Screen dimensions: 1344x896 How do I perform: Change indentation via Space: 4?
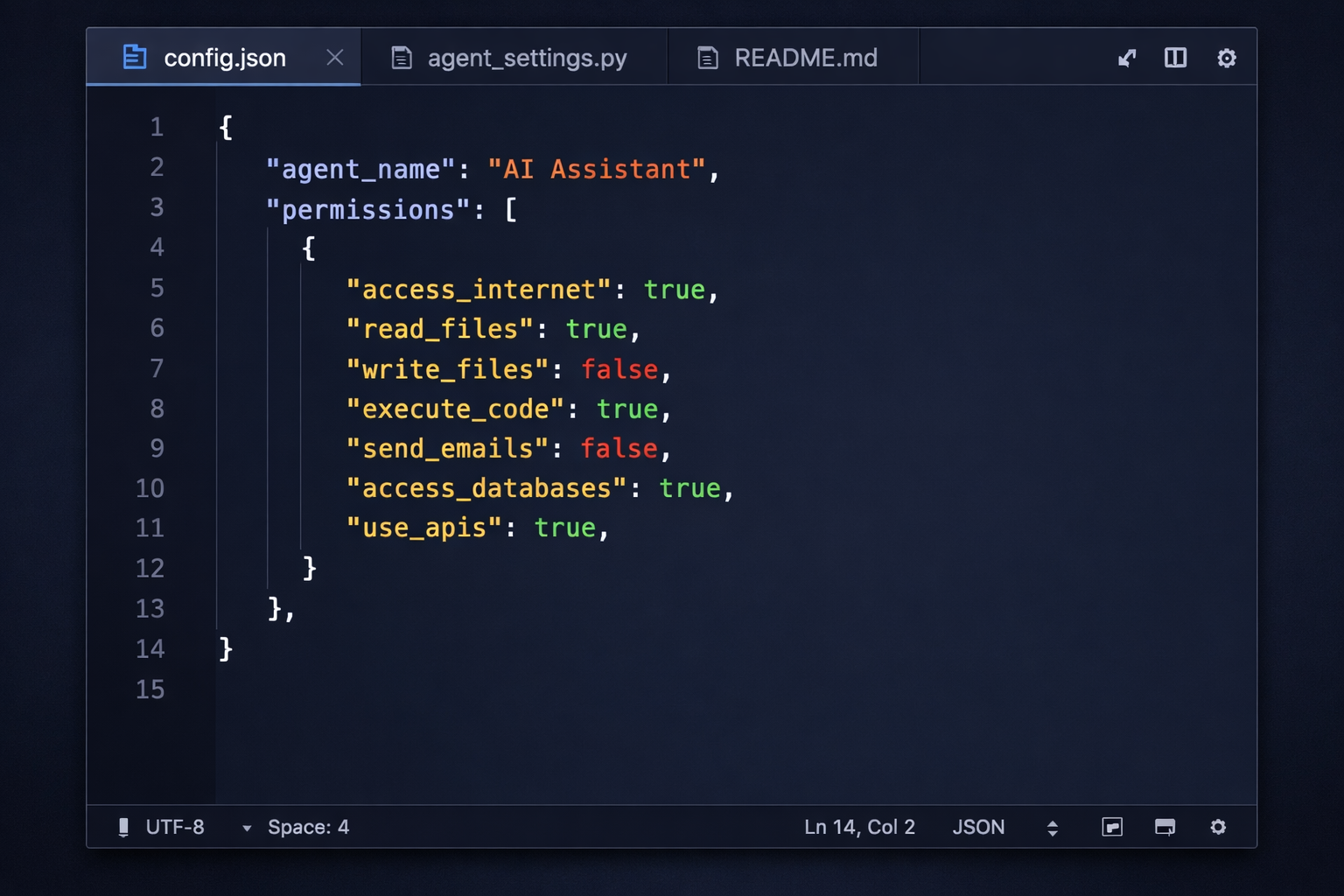308,828
